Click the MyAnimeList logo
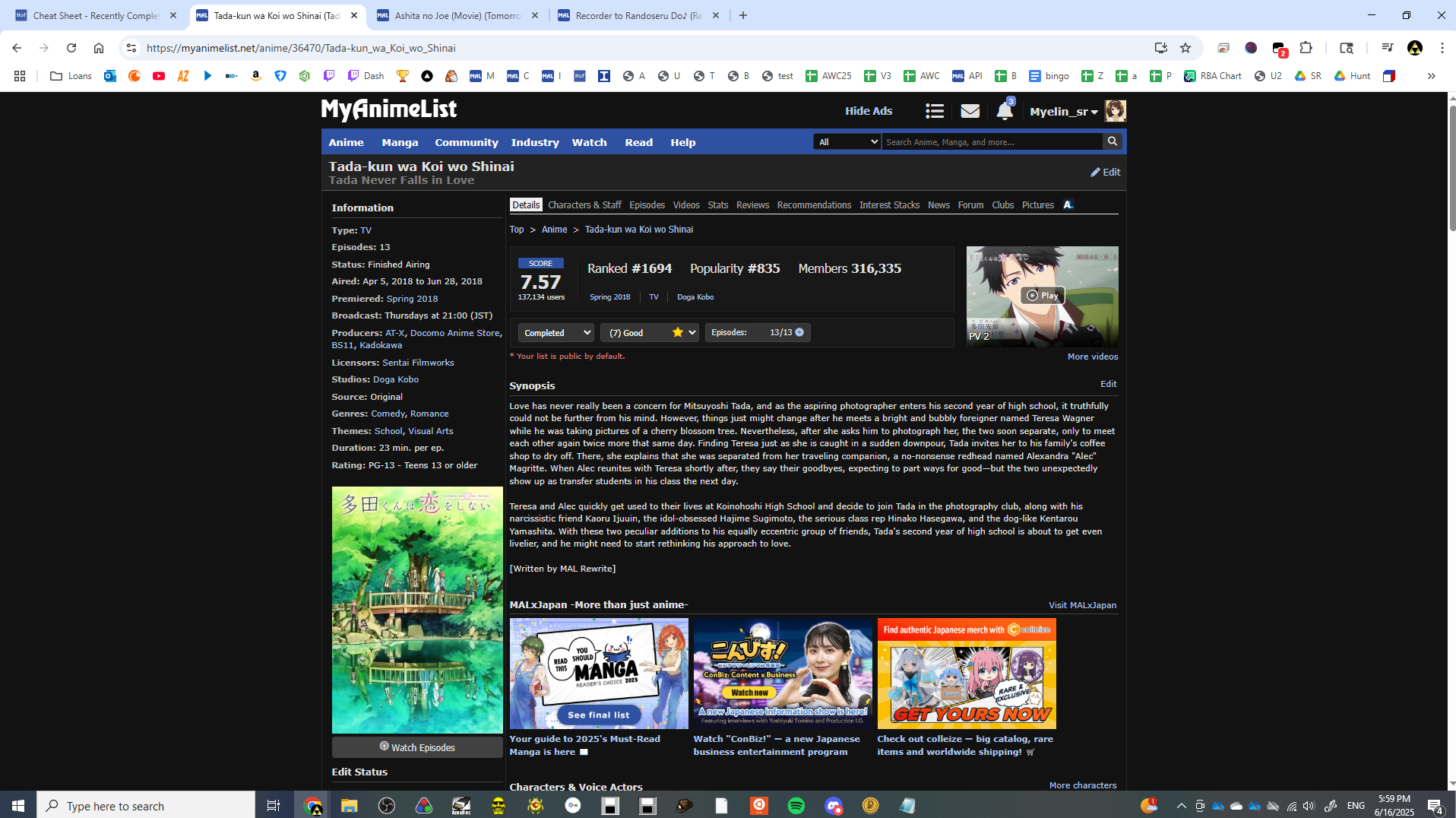The image size is (1456, 818). tap(389, 110)
